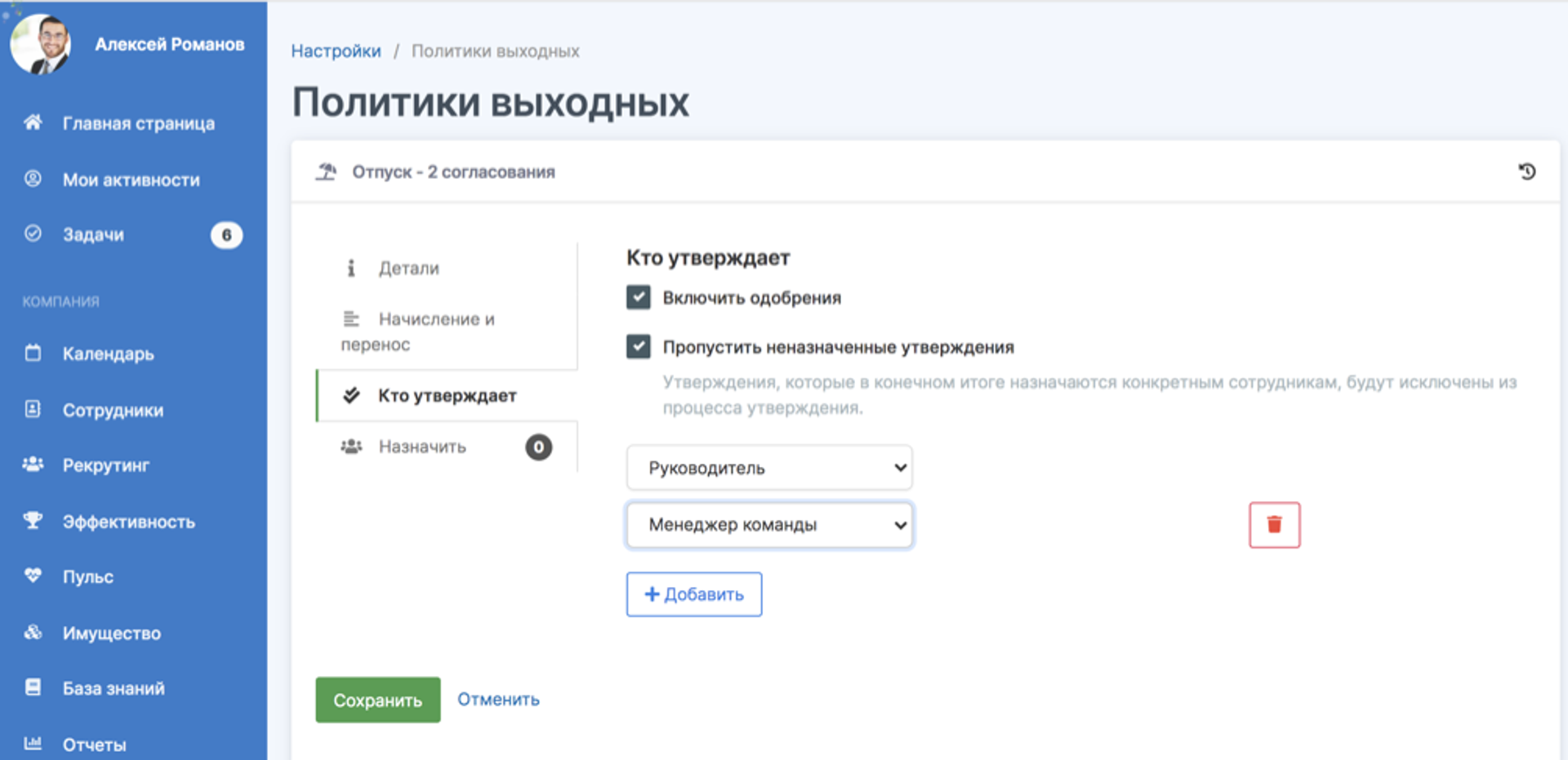Viewport: 1568px width, 760px height.
Task: Switch to Начисление и перенос tab
Action: tap(447, 331)
